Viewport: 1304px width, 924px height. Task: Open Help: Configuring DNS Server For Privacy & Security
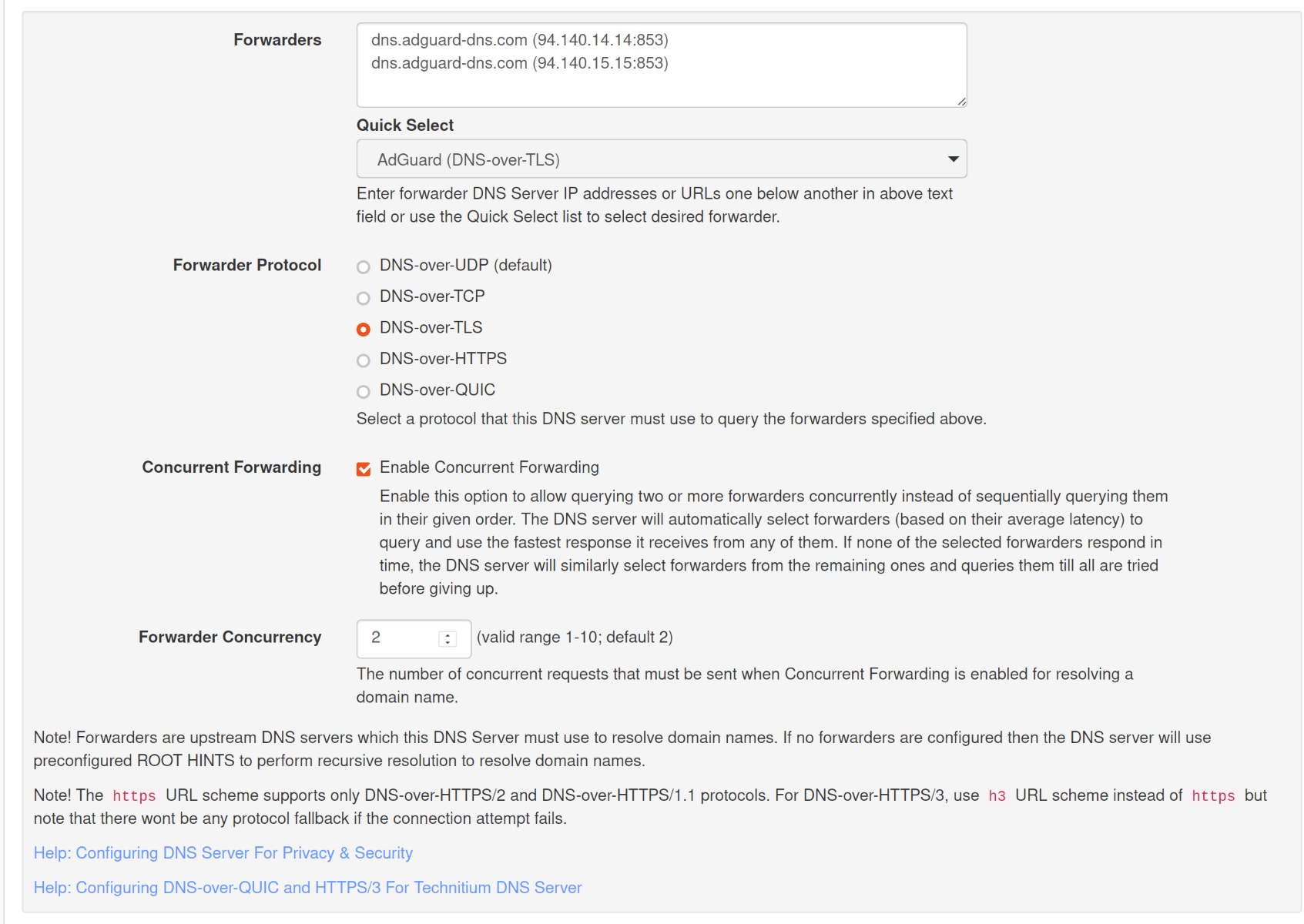223,853
